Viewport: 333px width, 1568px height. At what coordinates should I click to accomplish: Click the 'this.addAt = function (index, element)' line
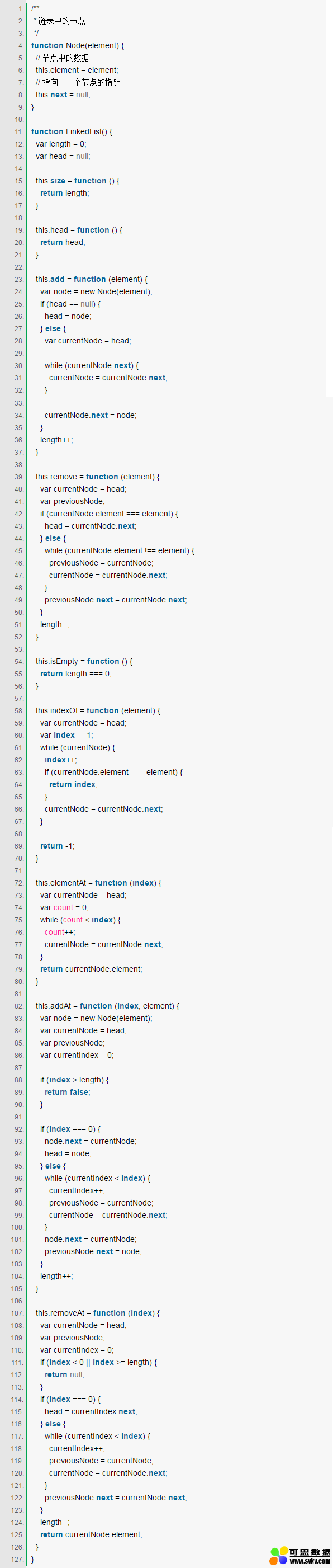coord(108,1006)
